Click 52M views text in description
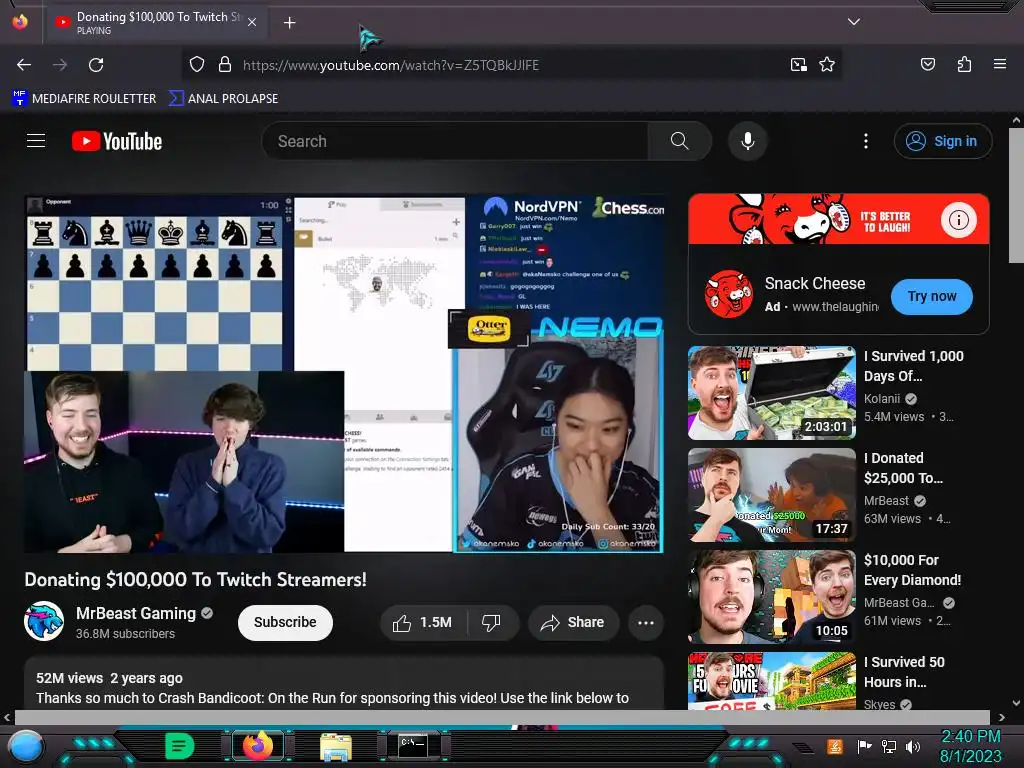The width and height of the screenshot is (1024, 768). (69, 678)
